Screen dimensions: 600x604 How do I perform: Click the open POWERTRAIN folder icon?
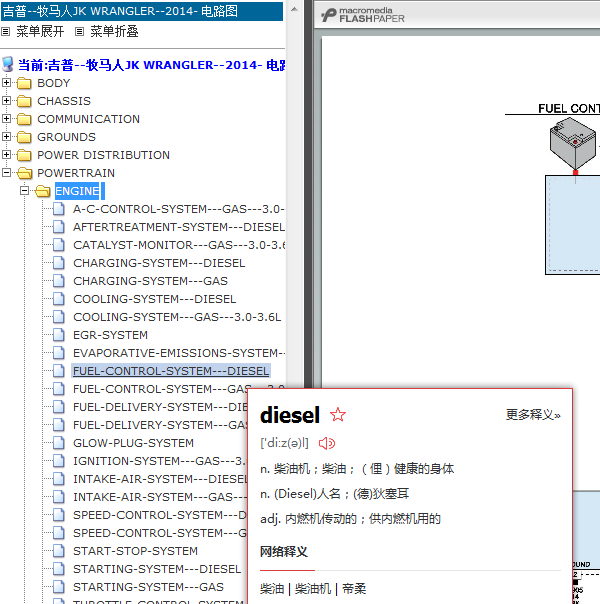coord(24,173)
